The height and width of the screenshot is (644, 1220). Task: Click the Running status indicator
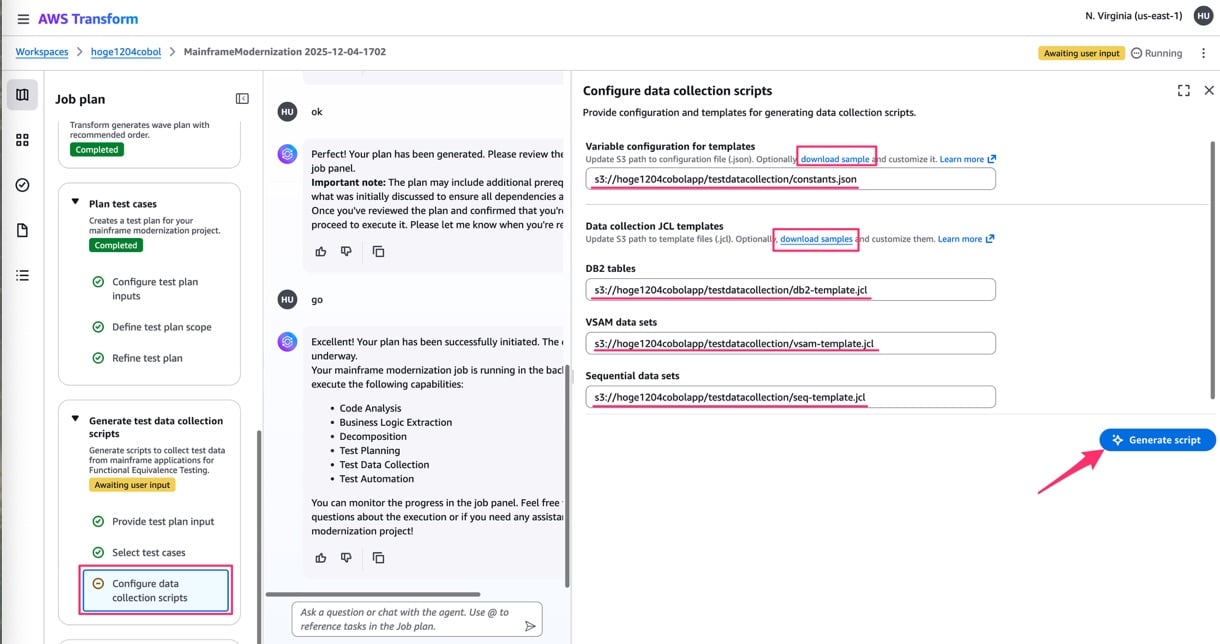(1157, 53)
